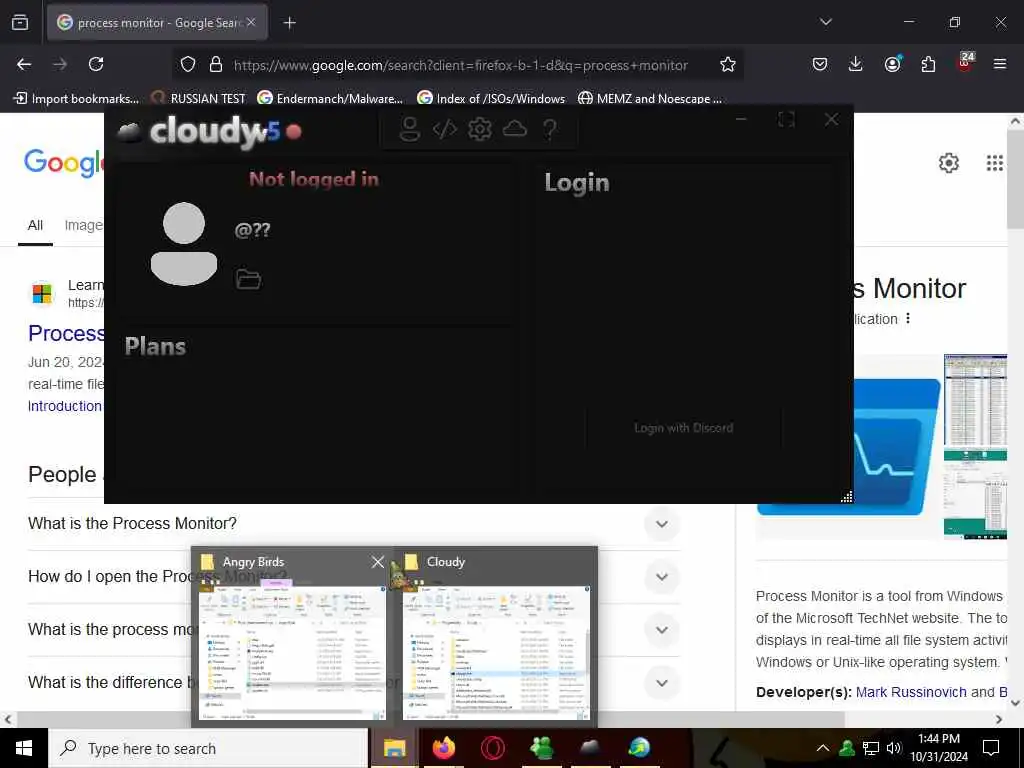Open a new tab with plus button
The height and width of the screenshot is (768, 1024).
click(x=289, y=23)
